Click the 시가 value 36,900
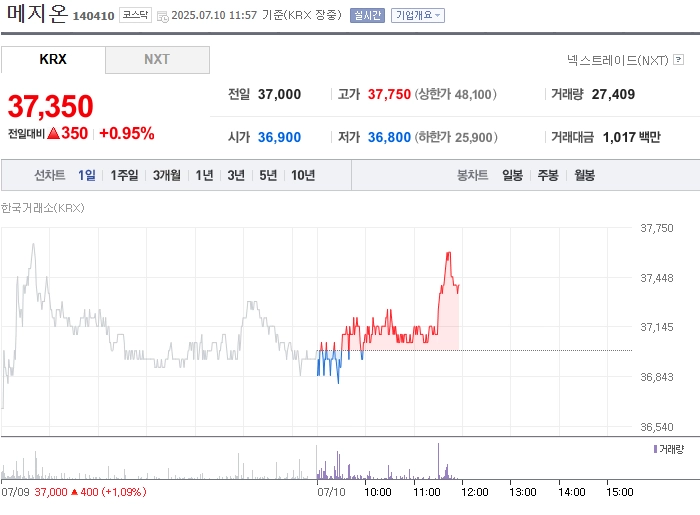The image size is (700, 515). [x=279, y=137]
